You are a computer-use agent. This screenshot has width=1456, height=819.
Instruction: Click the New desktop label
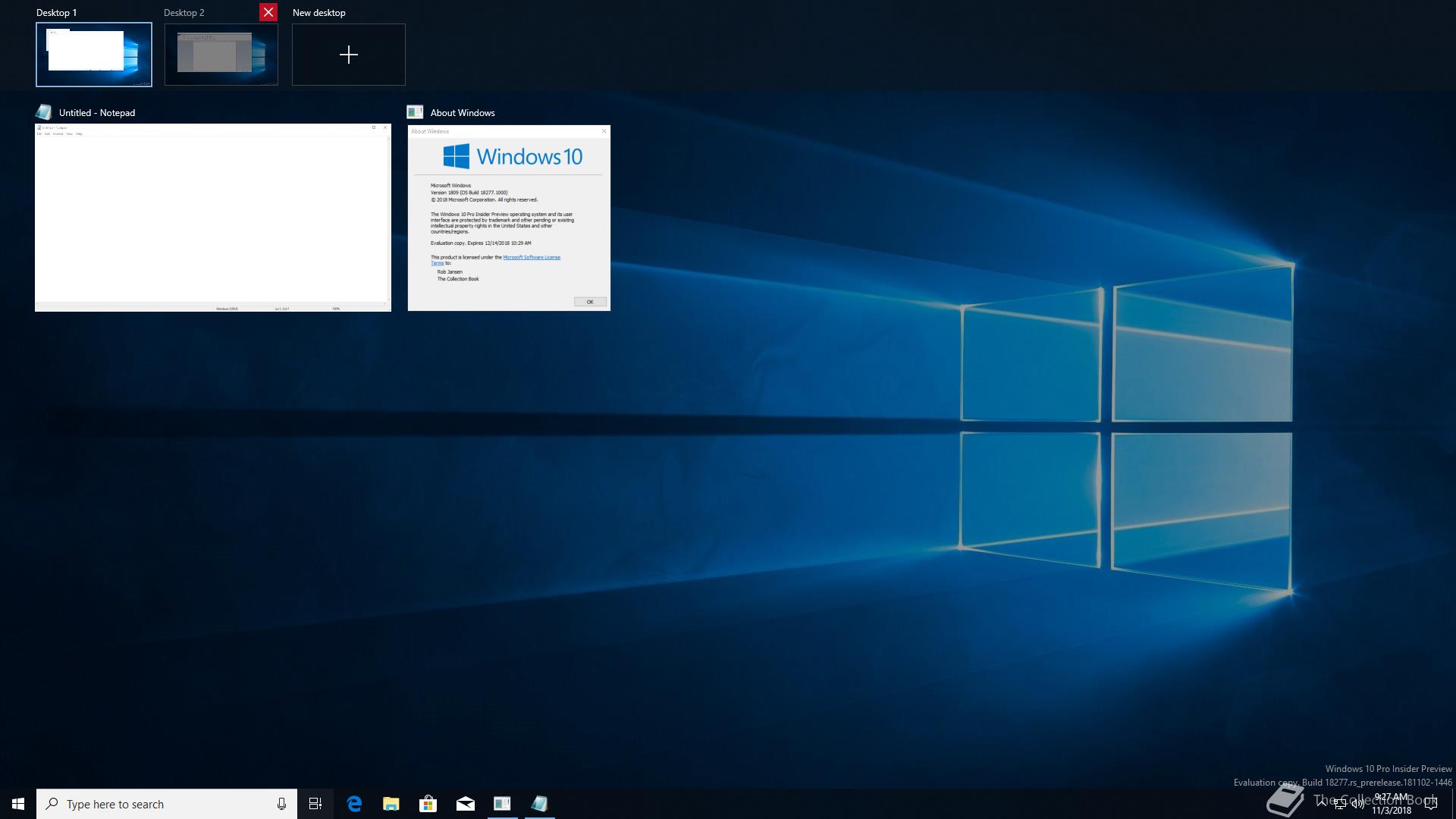pos(319,12)
